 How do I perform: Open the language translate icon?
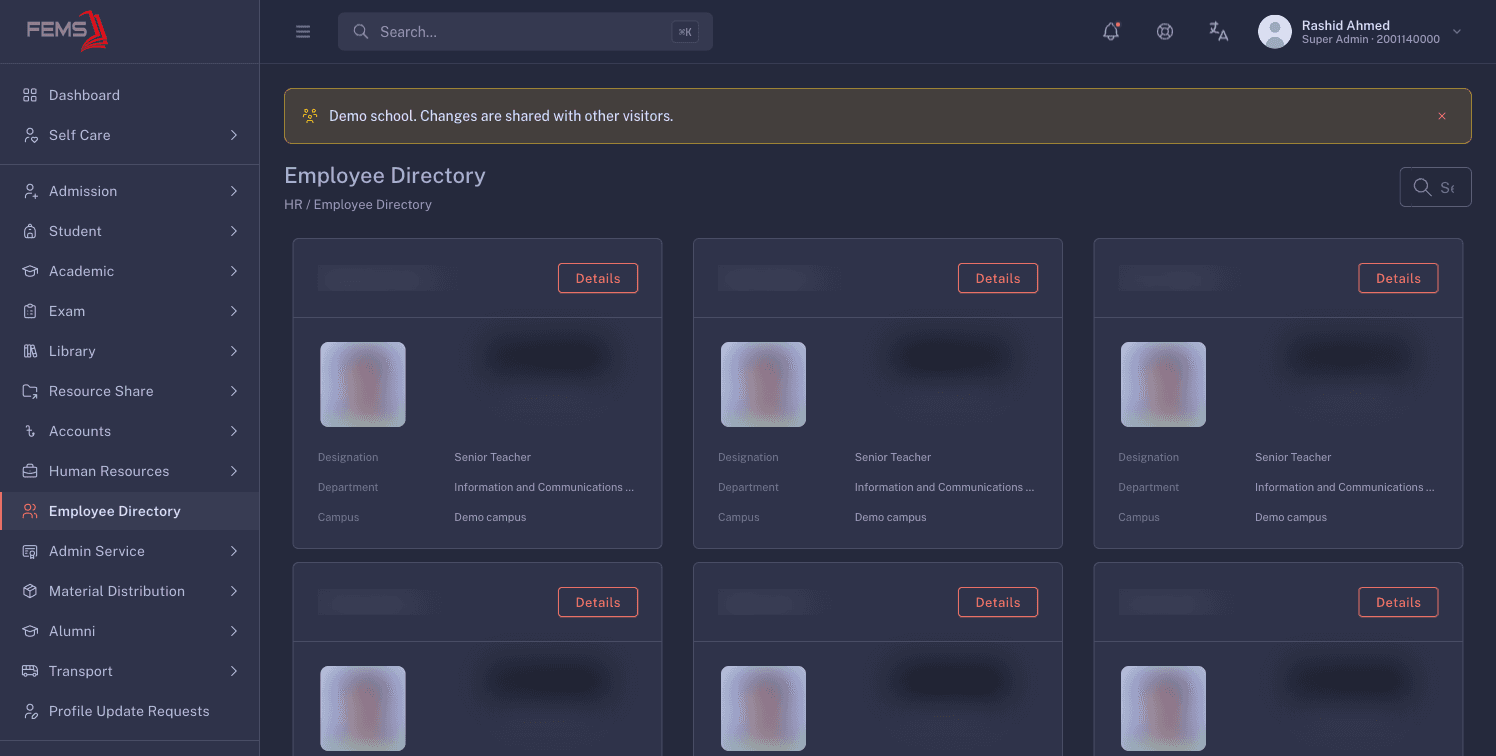[x=1218, y=31]
